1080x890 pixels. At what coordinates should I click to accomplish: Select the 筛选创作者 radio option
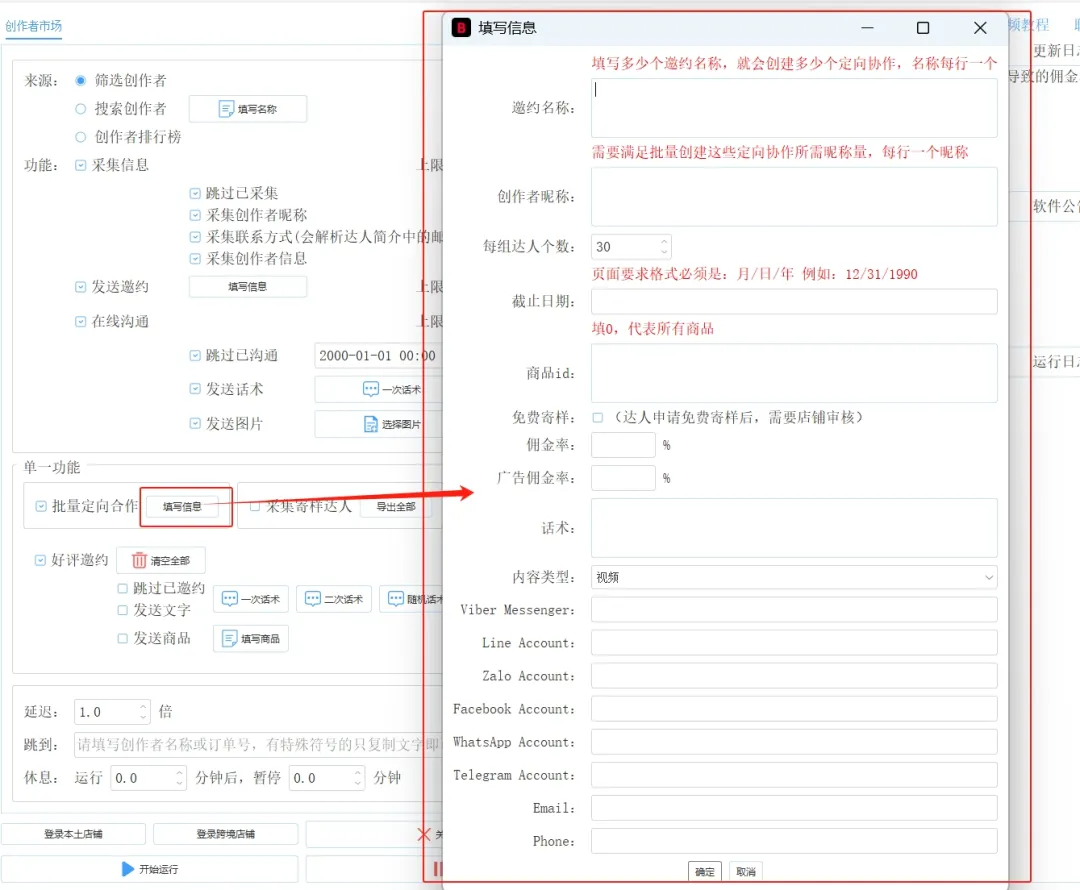81,81
